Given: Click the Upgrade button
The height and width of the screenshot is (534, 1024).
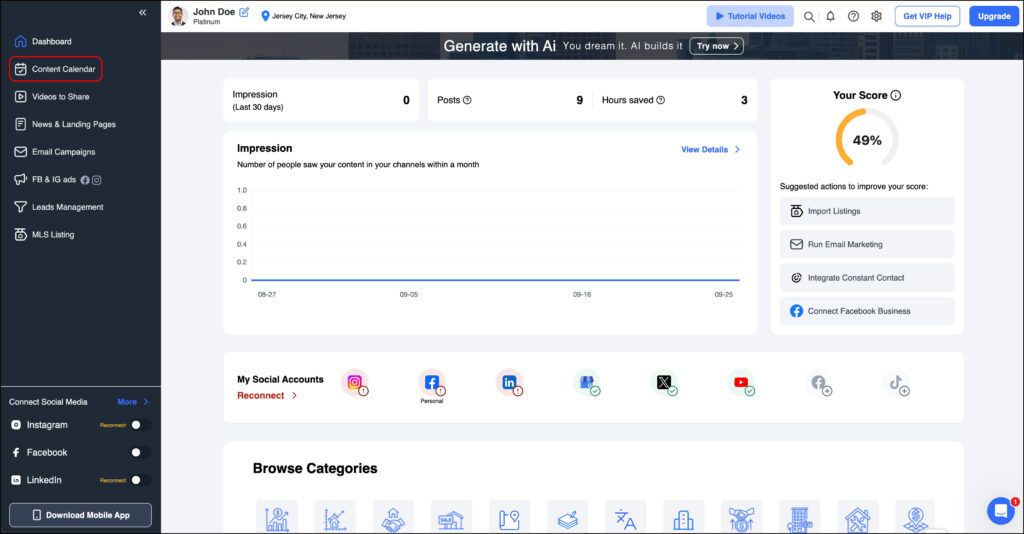Looking at the screenshot, I should pos(993,16).
